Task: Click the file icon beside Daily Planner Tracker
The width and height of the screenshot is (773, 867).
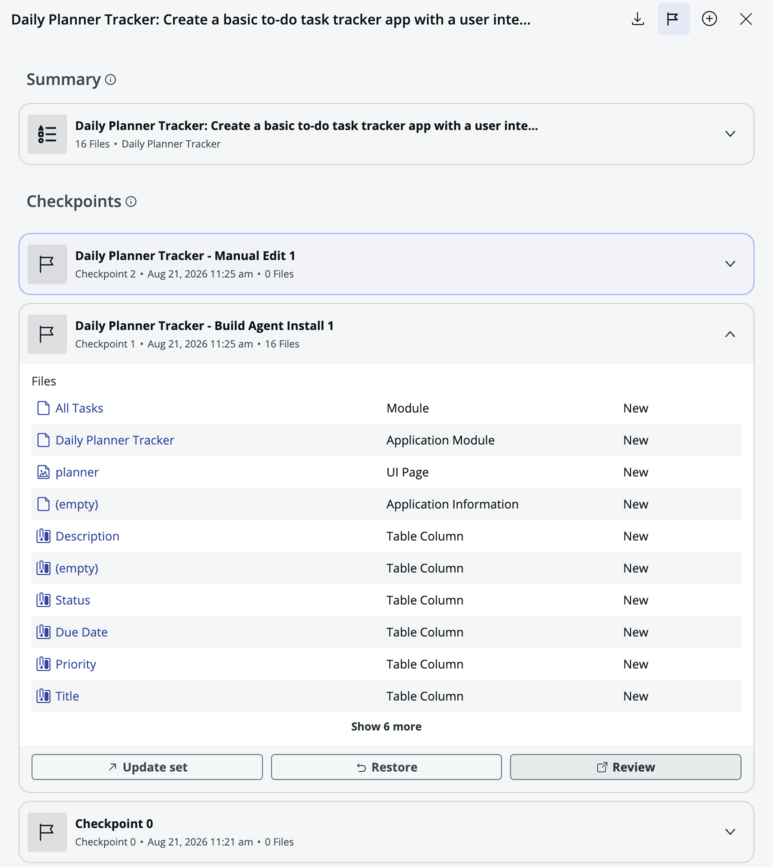Action: click(43, 440)
